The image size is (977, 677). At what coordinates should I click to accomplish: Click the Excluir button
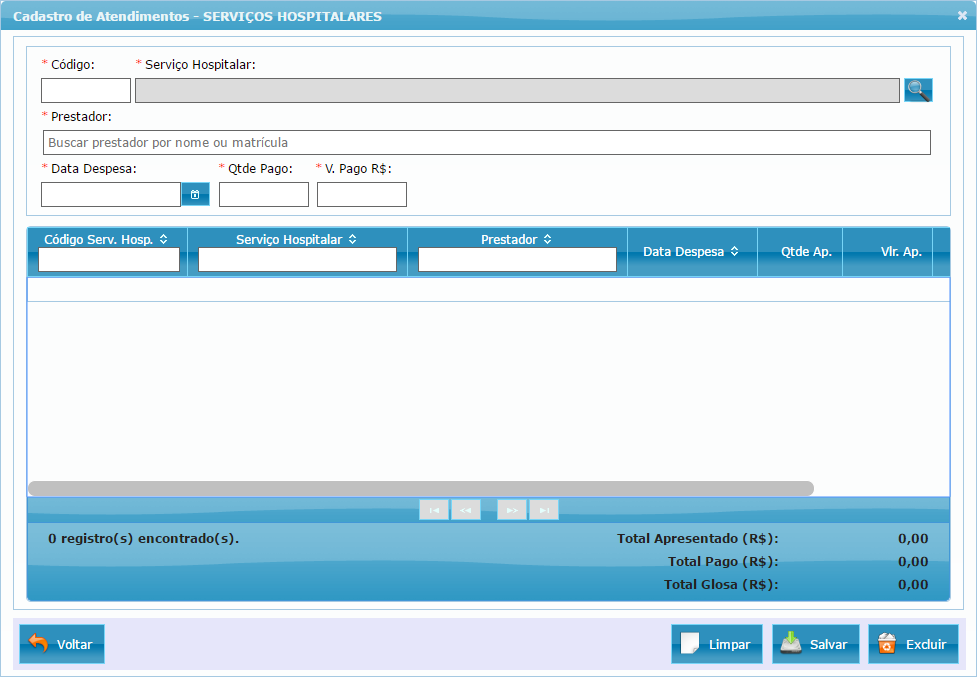[x=913, y=644]
